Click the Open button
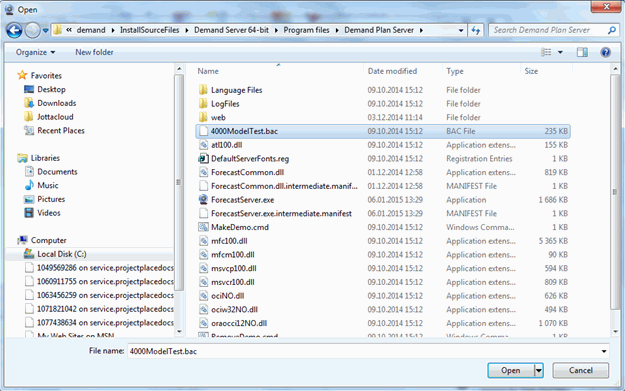Image resolution: width=625 pixels, height=391 pixels. coord(511,370)
